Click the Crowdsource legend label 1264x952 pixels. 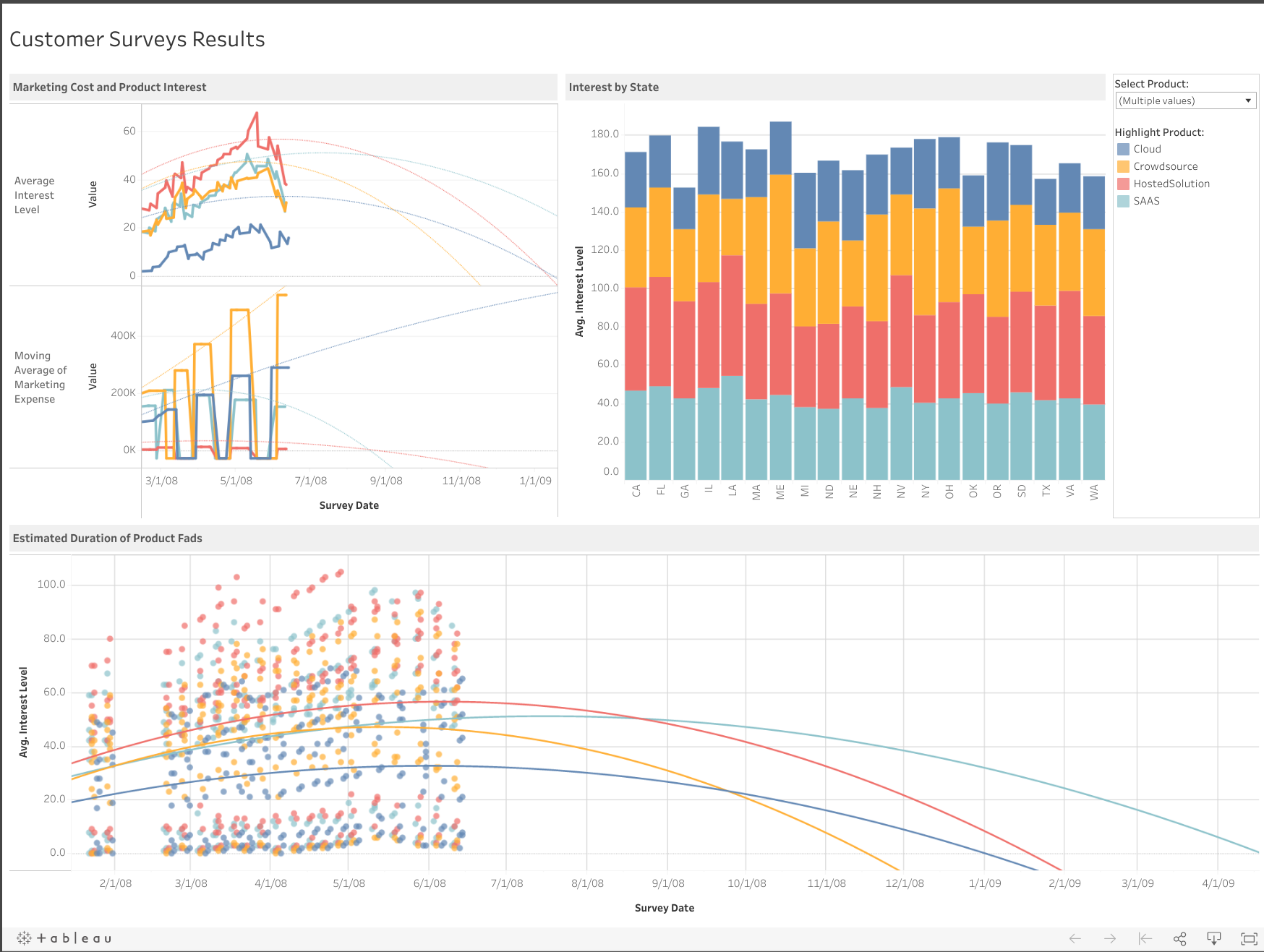pyautogui.click(x=1165, y=166)
